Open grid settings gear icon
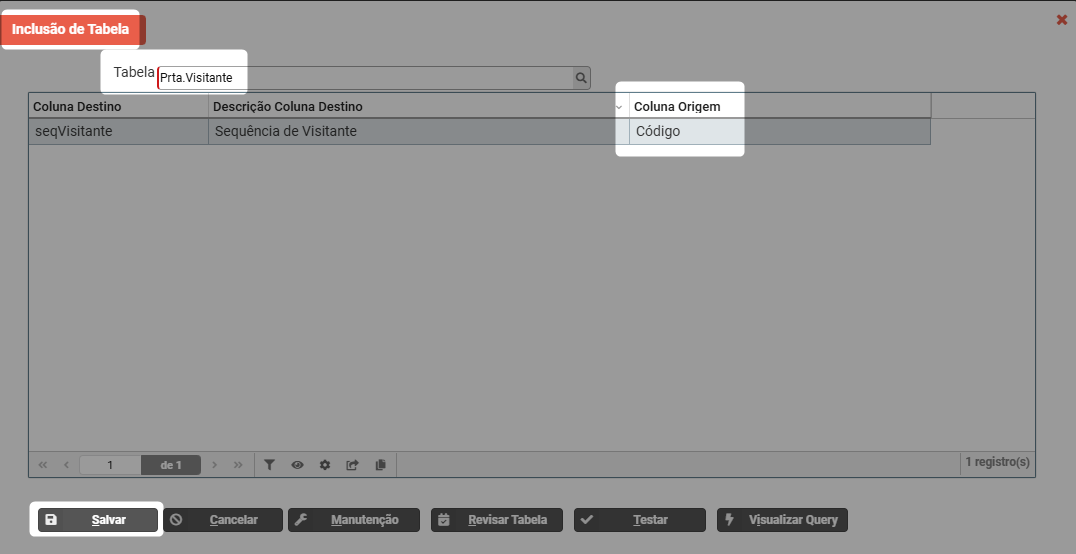Image resolution: width=1076 pixels, height=554 pixels. 325,465
